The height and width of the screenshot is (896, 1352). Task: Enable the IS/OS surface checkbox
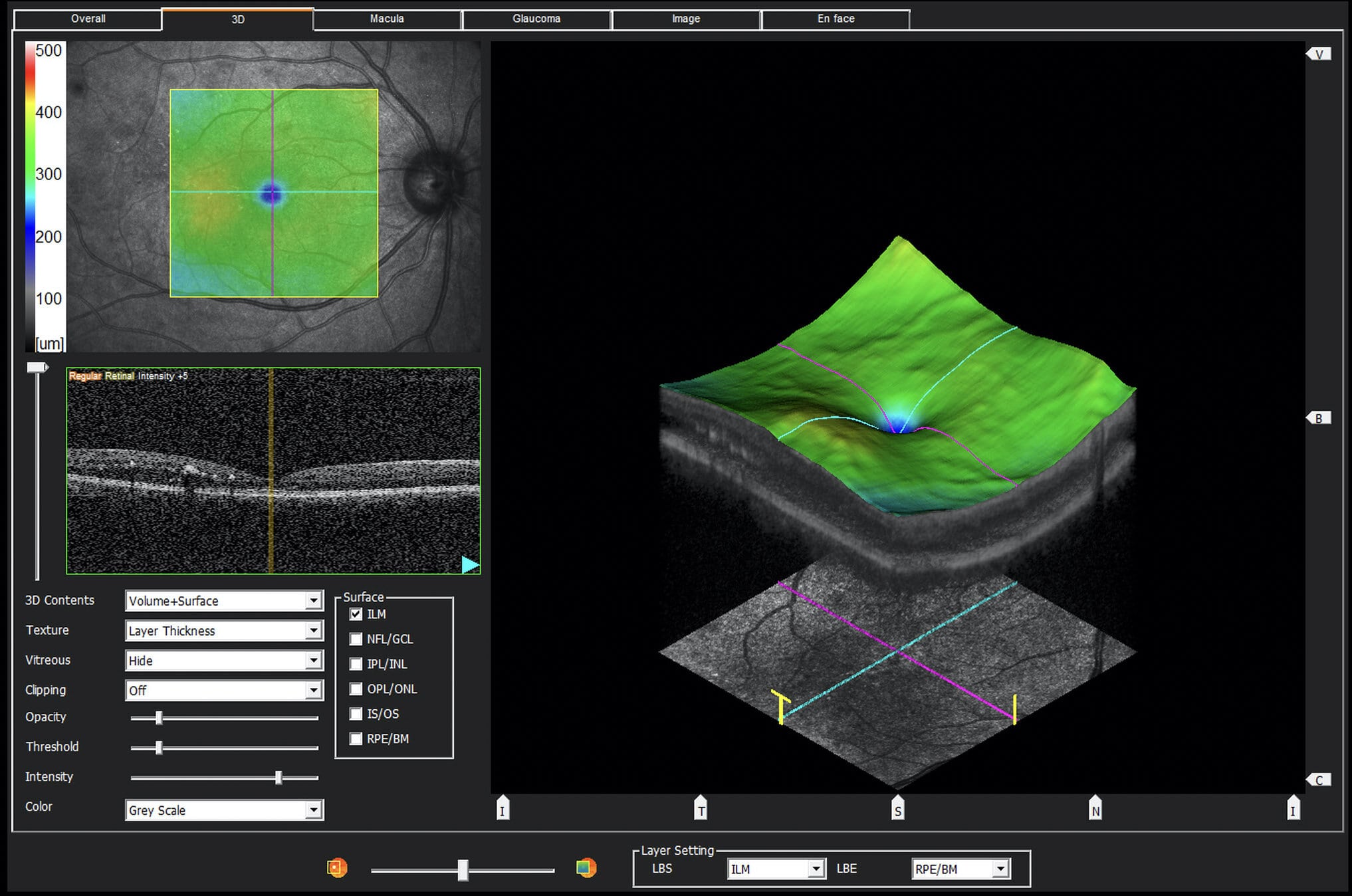pos(356,714)
